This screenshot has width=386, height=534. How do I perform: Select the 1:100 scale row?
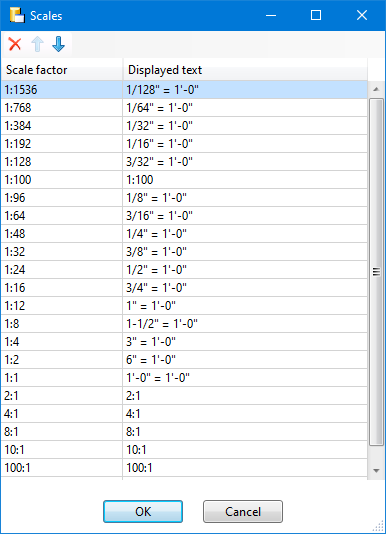point(184,180)
